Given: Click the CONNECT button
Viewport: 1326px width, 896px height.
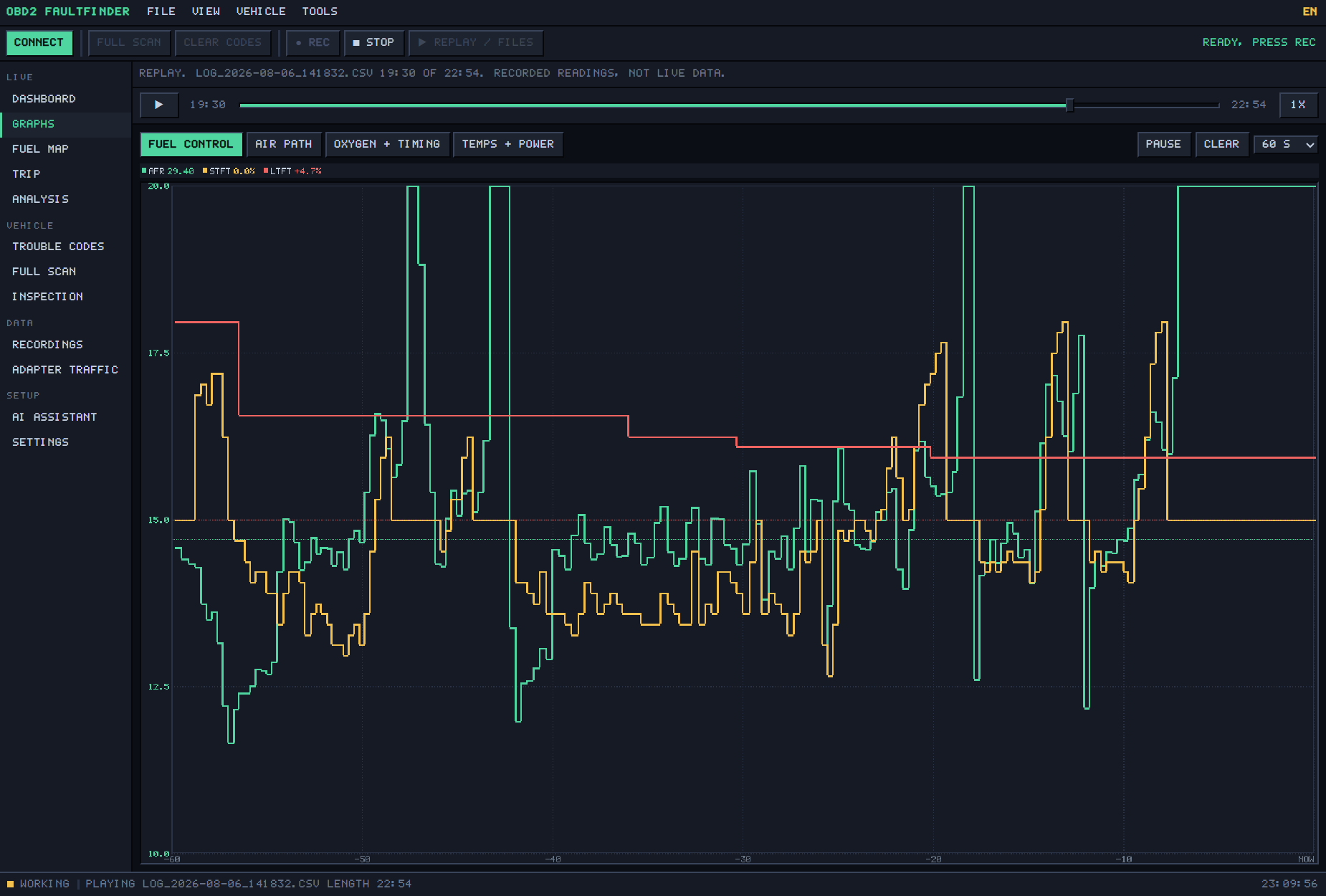Looking at the screenshot, I should point(39,43).
